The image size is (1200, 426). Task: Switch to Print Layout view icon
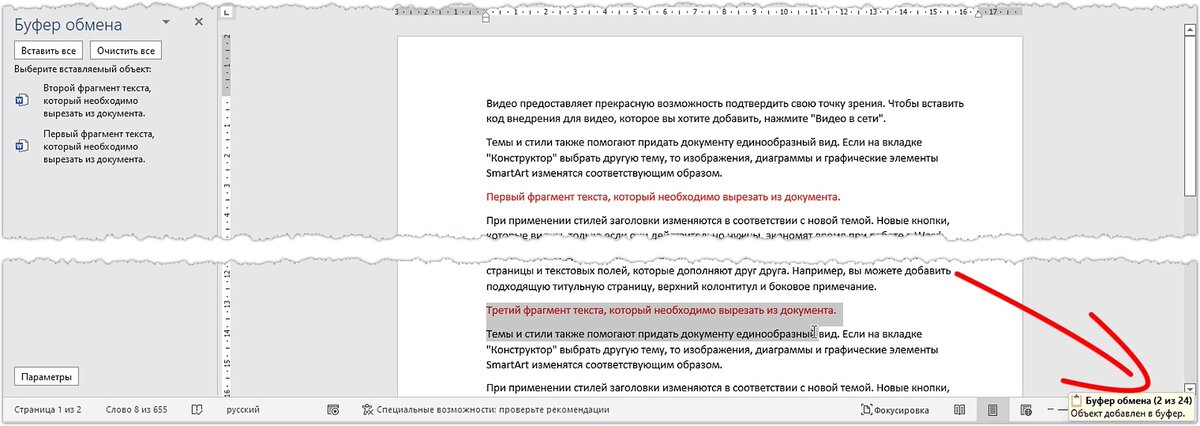click(x=993, y=410)
